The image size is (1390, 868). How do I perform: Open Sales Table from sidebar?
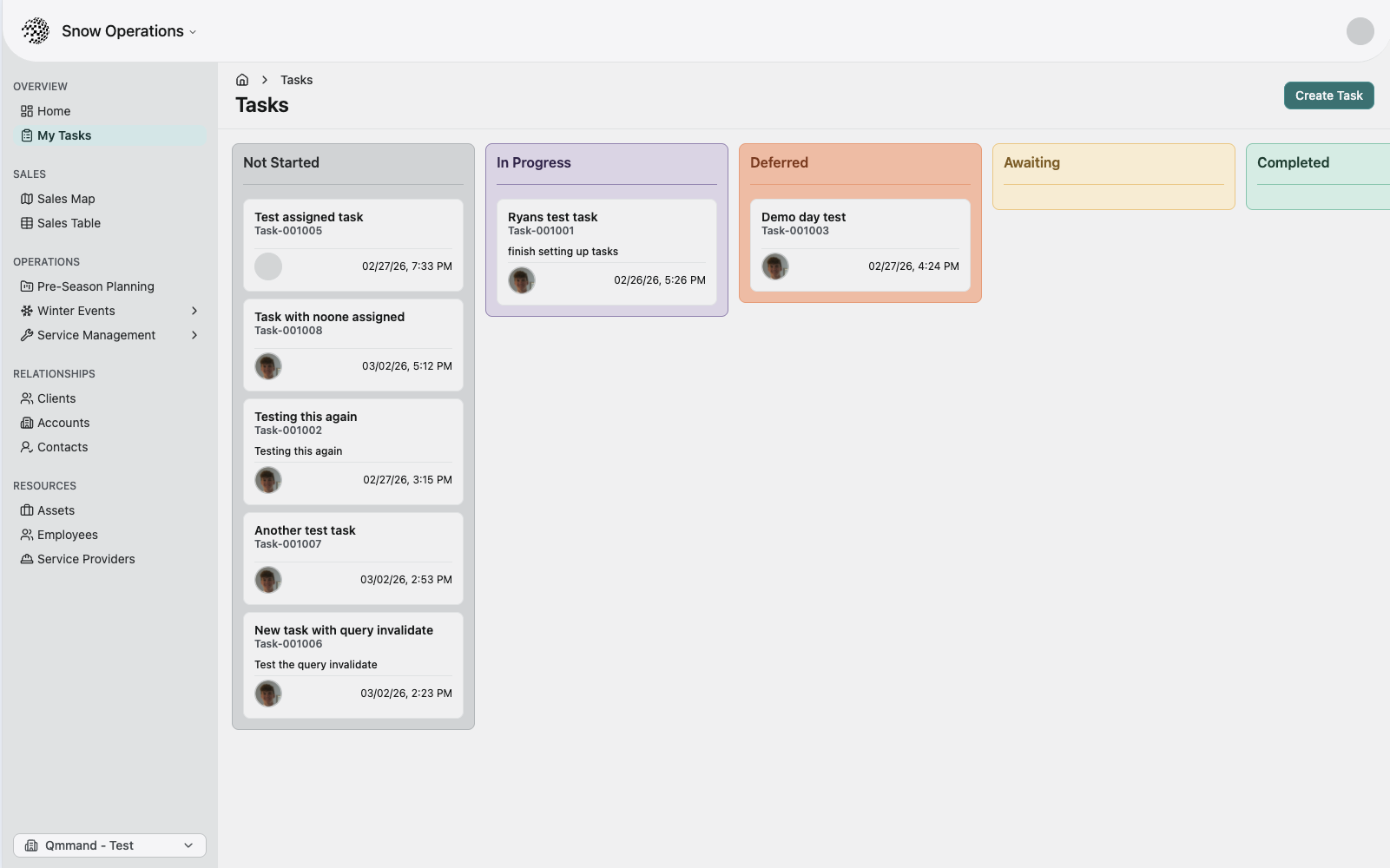tap(69, 223)
